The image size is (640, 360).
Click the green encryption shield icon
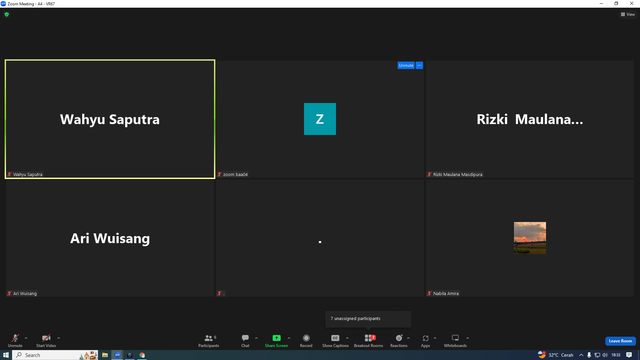(x=7, y=14)
